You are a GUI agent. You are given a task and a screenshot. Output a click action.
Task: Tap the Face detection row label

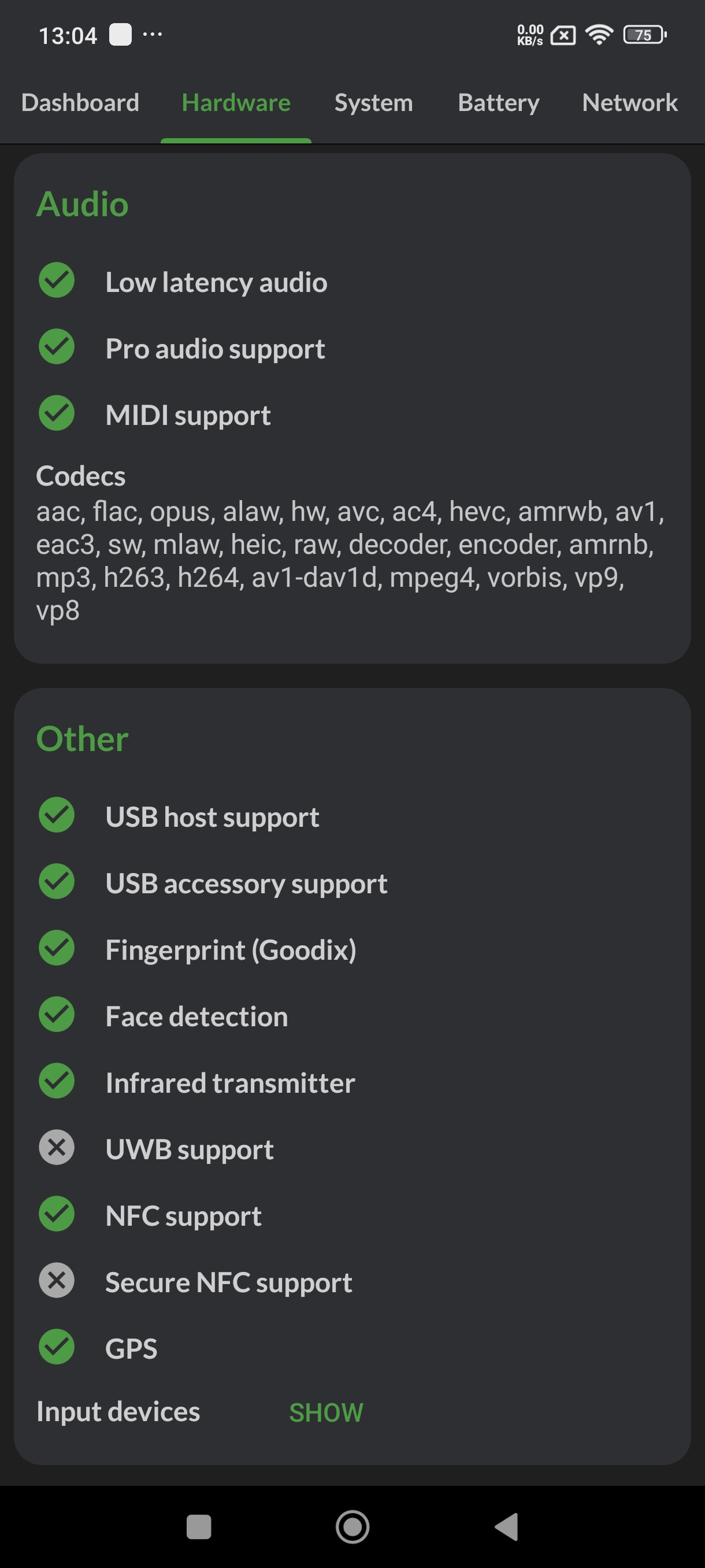(x=196, y=1016)
